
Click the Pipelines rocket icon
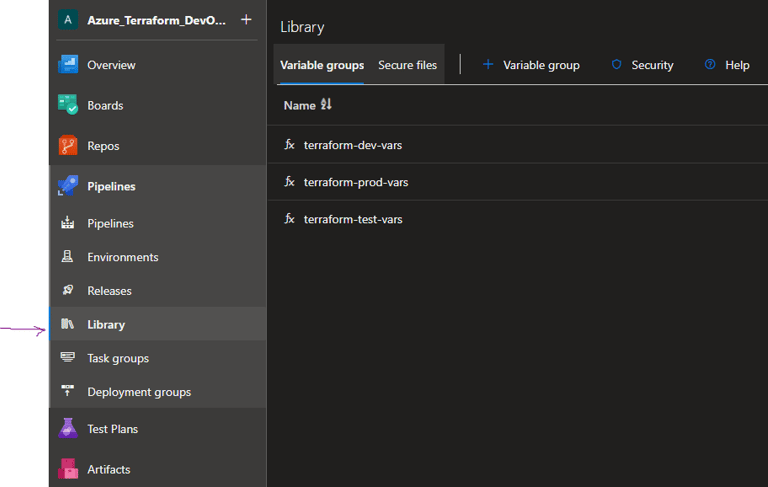pos(68,186)
